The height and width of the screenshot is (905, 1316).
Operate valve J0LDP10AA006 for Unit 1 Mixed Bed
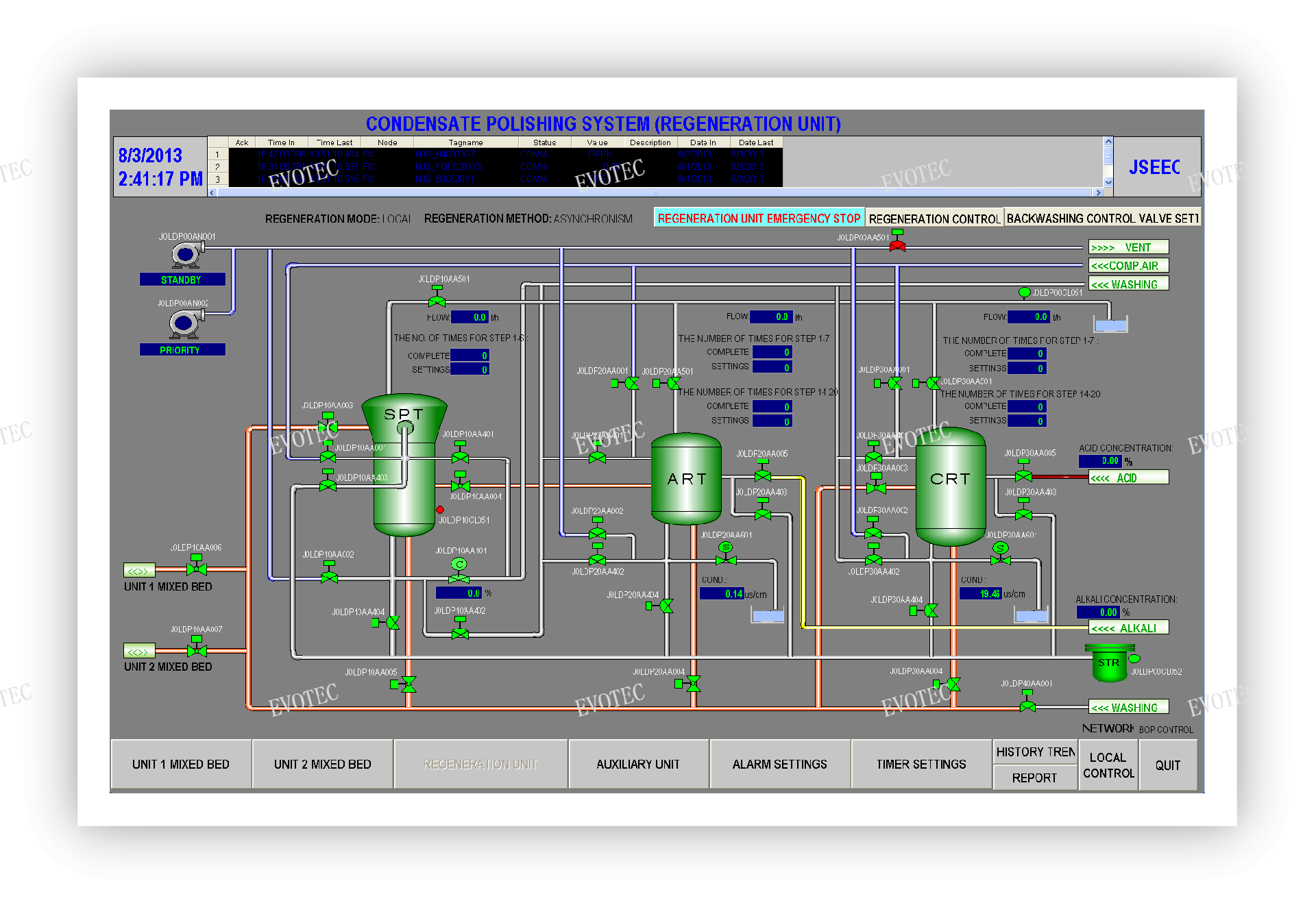[x=197, y=566]
